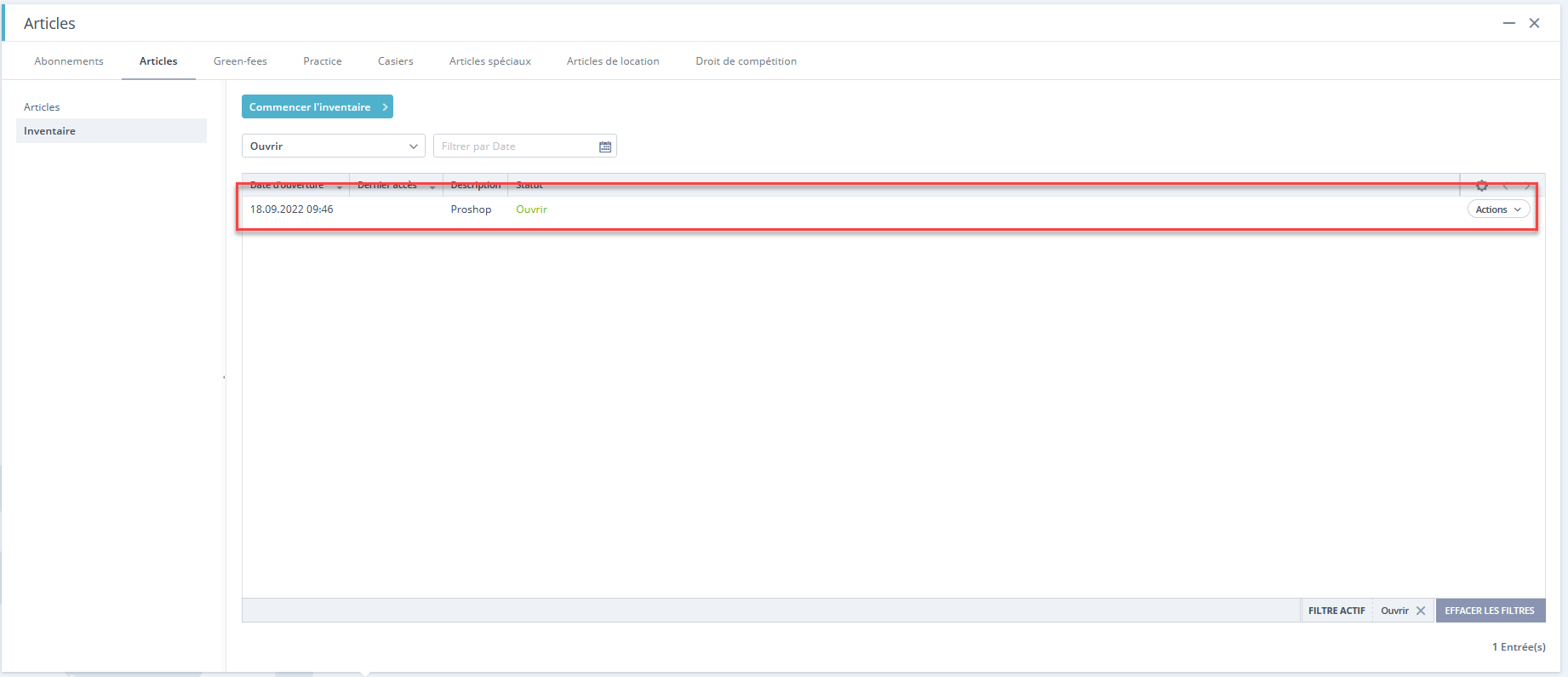Sort by Dernier accès column
Image resolution: width=1568 pixels, height=677 pixels.
[396, 185]
